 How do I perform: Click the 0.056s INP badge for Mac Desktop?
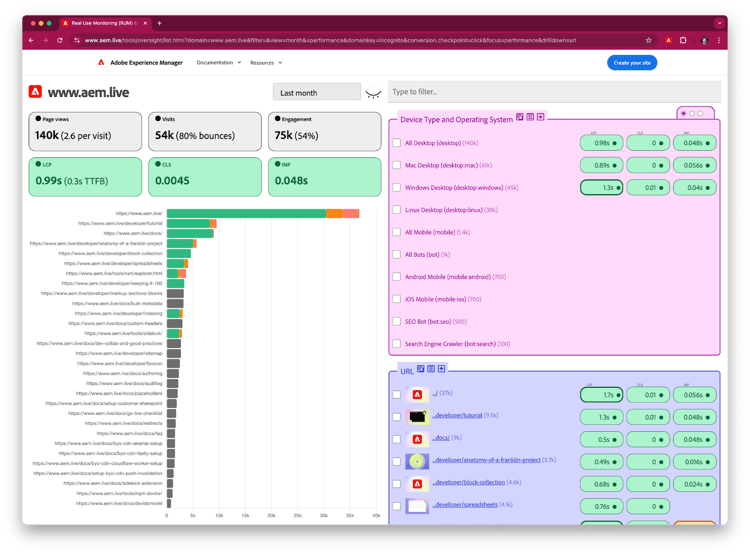[x=695, y=165]
